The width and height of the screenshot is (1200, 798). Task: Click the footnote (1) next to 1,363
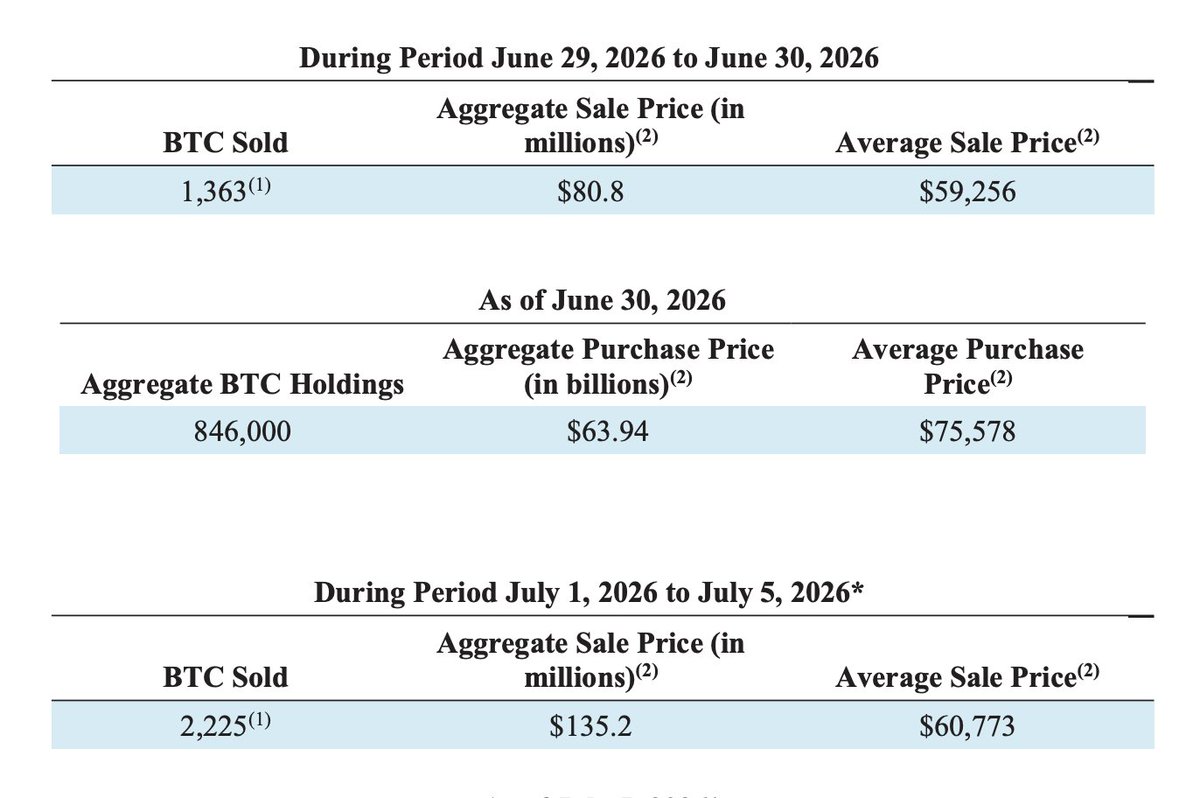pyautogui.click(x=259, y=186)
